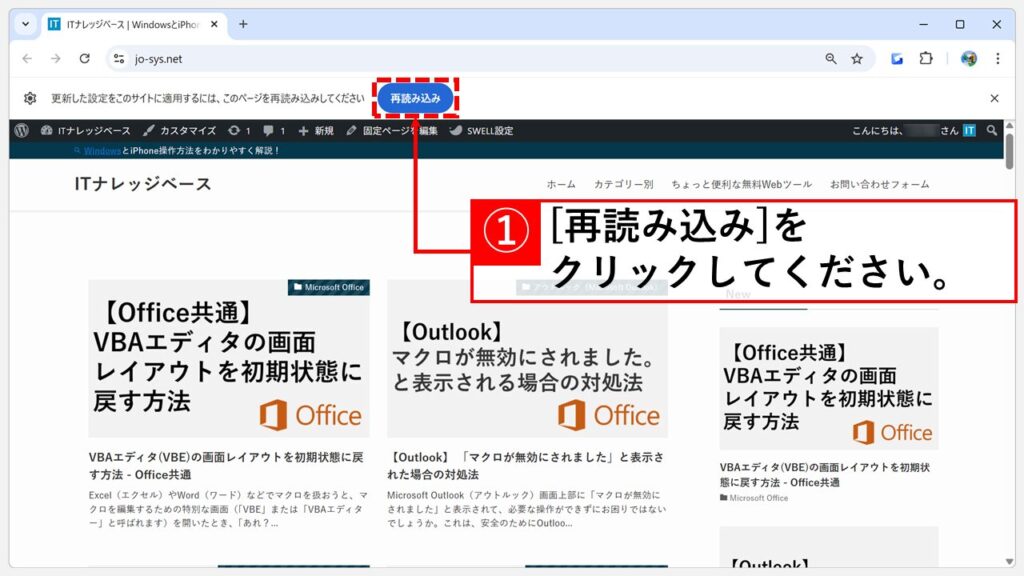Click the admin bar search magnifier icon

(991, 131)
